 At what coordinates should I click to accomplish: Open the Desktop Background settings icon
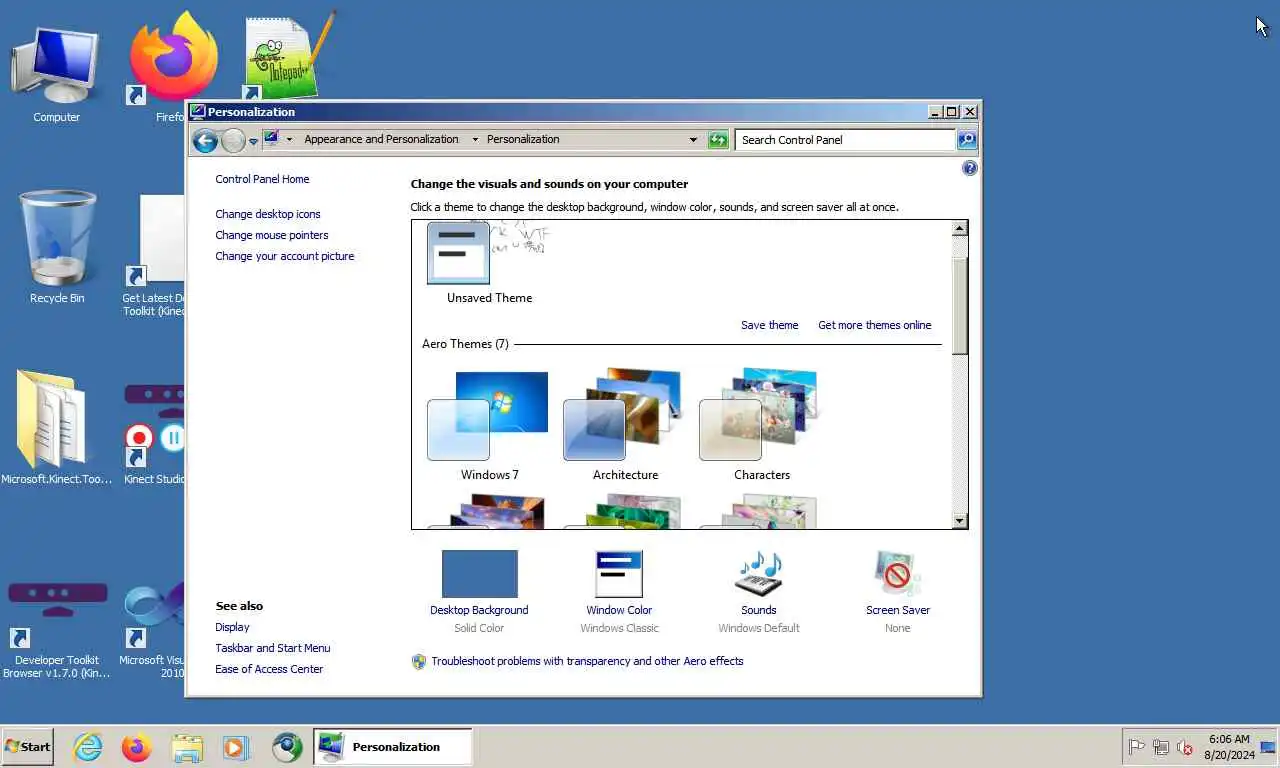pyautogui.click(x=480, y=574)
